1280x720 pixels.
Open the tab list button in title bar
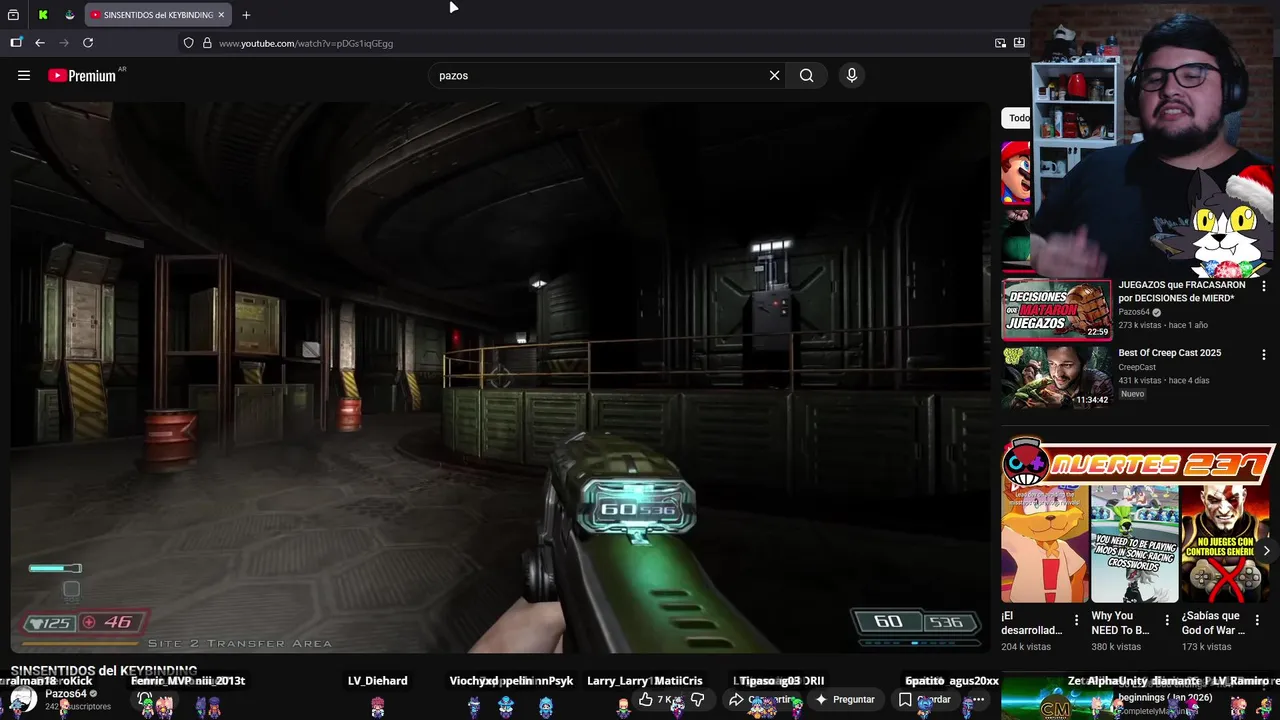click(13, 15)
